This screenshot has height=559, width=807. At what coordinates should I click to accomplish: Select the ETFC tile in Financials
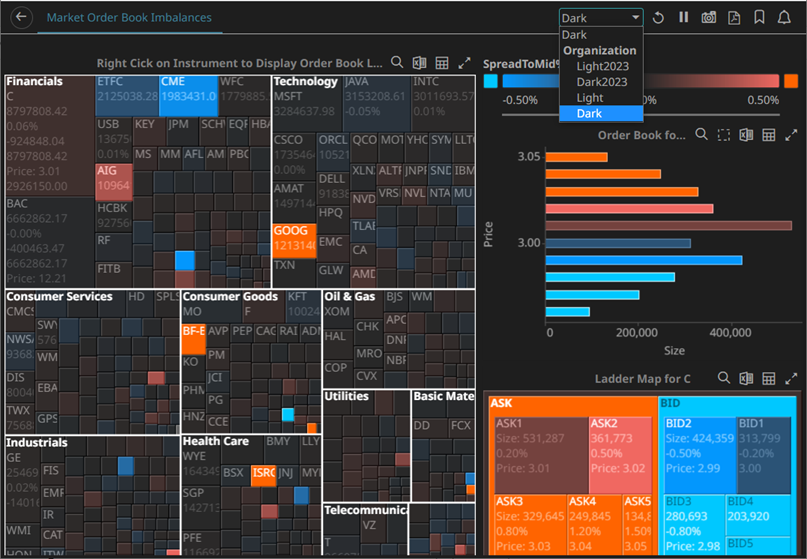click(127, 96)
